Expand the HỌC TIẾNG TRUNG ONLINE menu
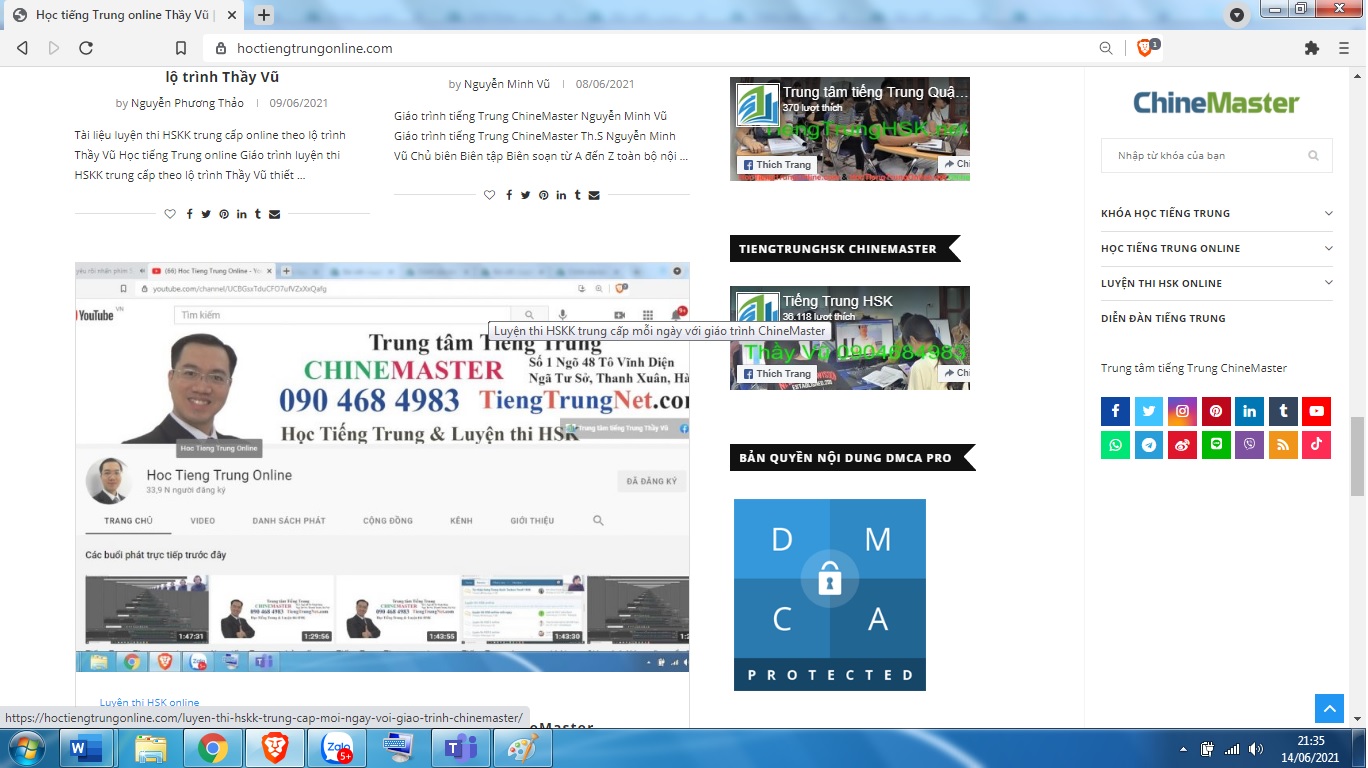Screen dimensions: 1368x768 (x=1328, y=248)
